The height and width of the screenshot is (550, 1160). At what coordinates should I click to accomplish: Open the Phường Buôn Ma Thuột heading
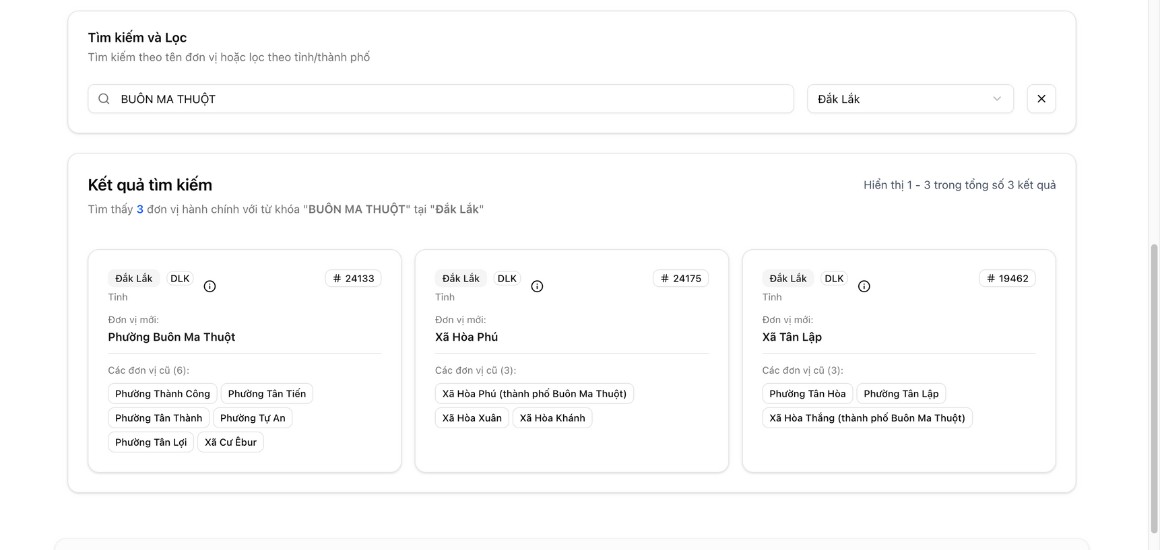[171, 337]
